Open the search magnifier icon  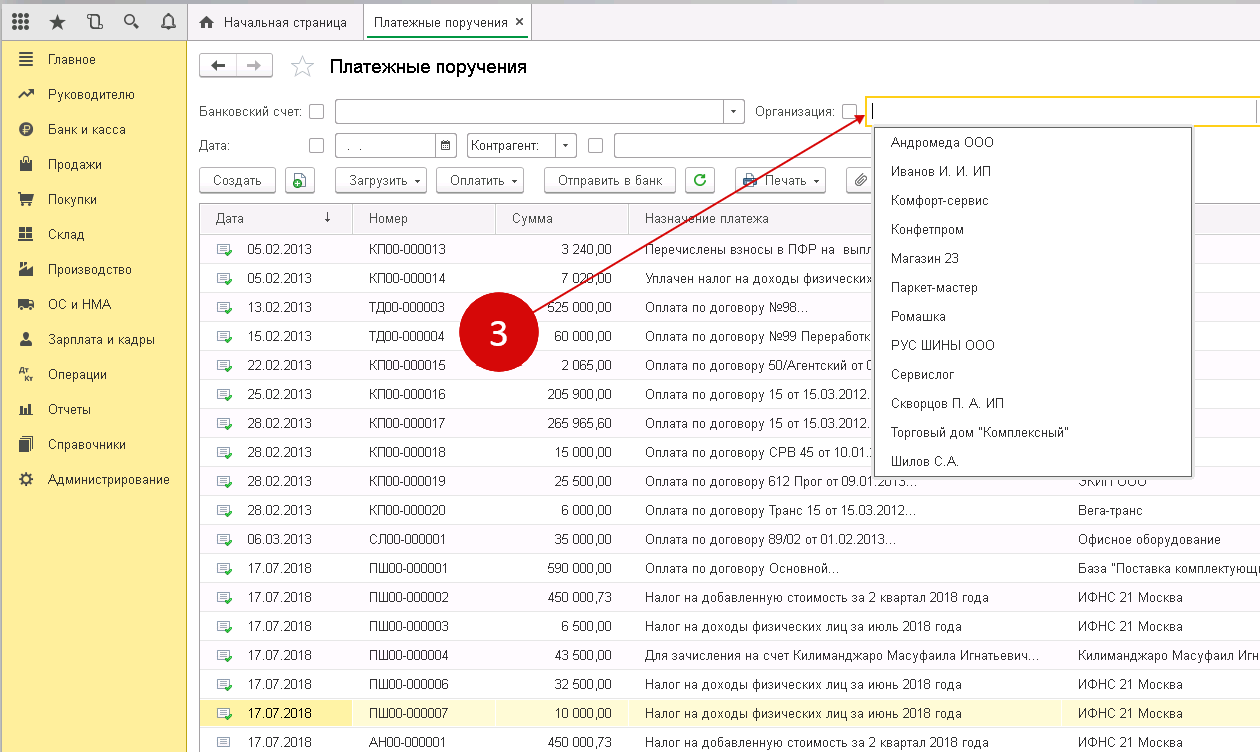[131, 21]
